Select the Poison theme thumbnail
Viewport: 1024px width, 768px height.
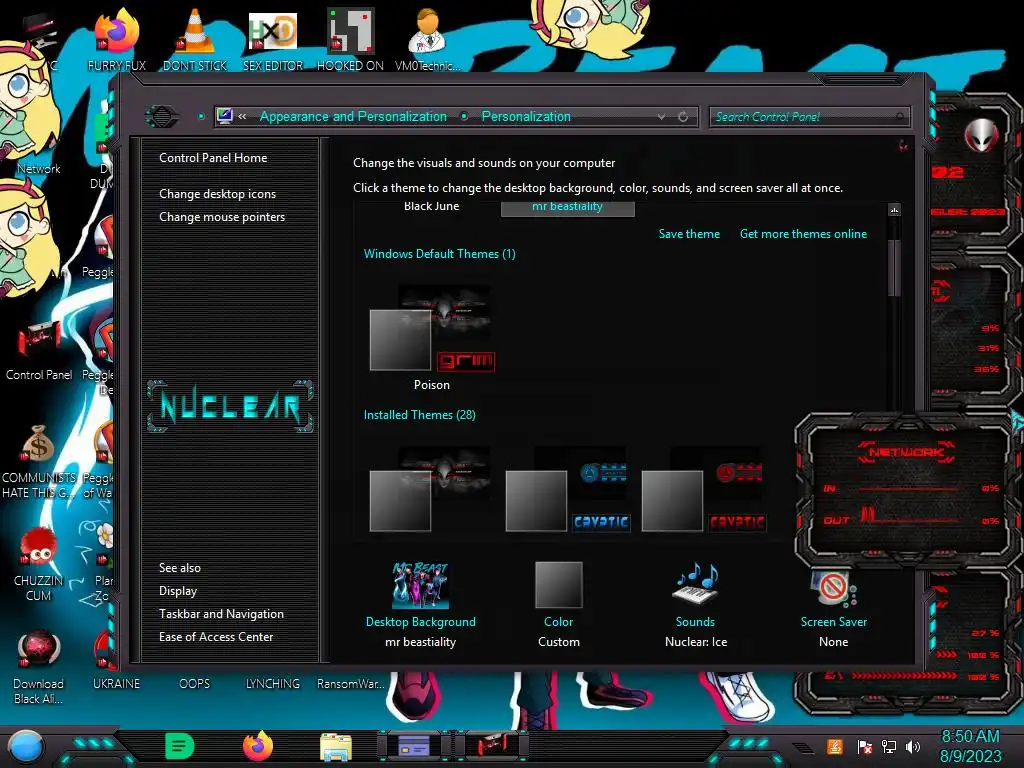click(x=432, y=336)
